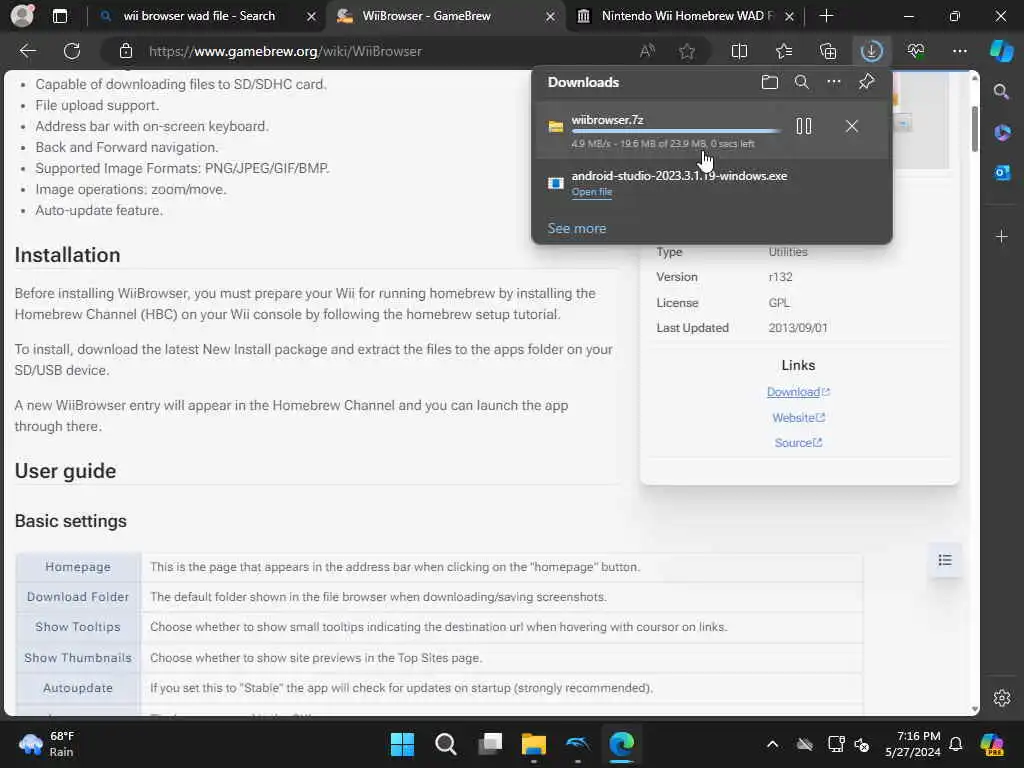Add this page to favorites star
Viewport: 1024px width, 768px height.
pyautogui.click(x=686, y=51)
